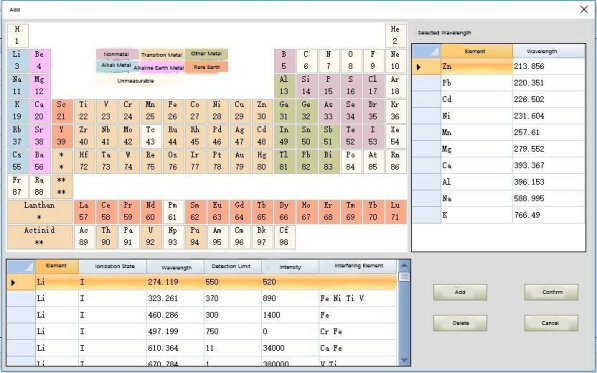The image size is (597, 373).
Task: Click the row selector arrow beside Zn
Action: (427, 67)
